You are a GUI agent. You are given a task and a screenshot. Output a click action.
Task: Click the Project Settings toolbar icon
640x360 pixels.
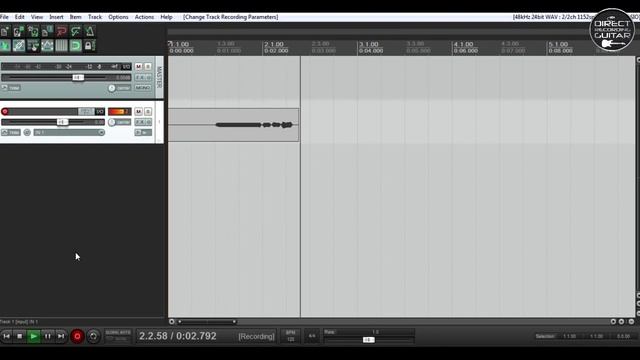[x=47, y=31]
